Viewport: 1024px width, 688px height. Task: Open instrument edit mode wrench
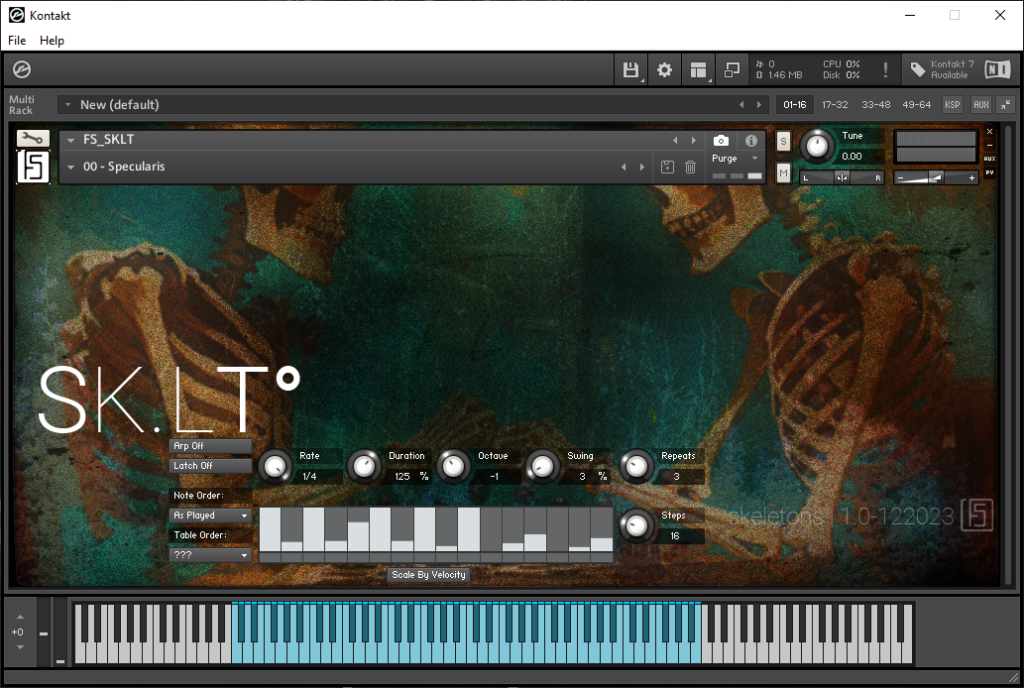click(x=33, y=138)
